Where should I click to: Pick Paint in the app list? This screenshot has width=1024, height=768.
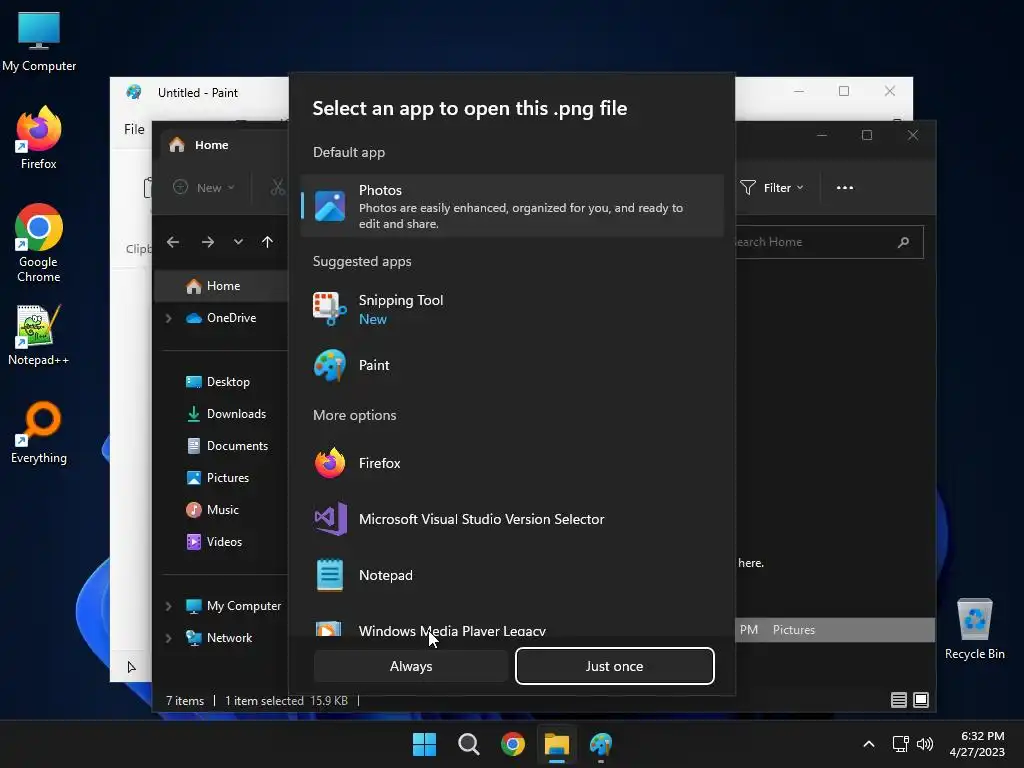pyautogui.click(x=512, y=365)
